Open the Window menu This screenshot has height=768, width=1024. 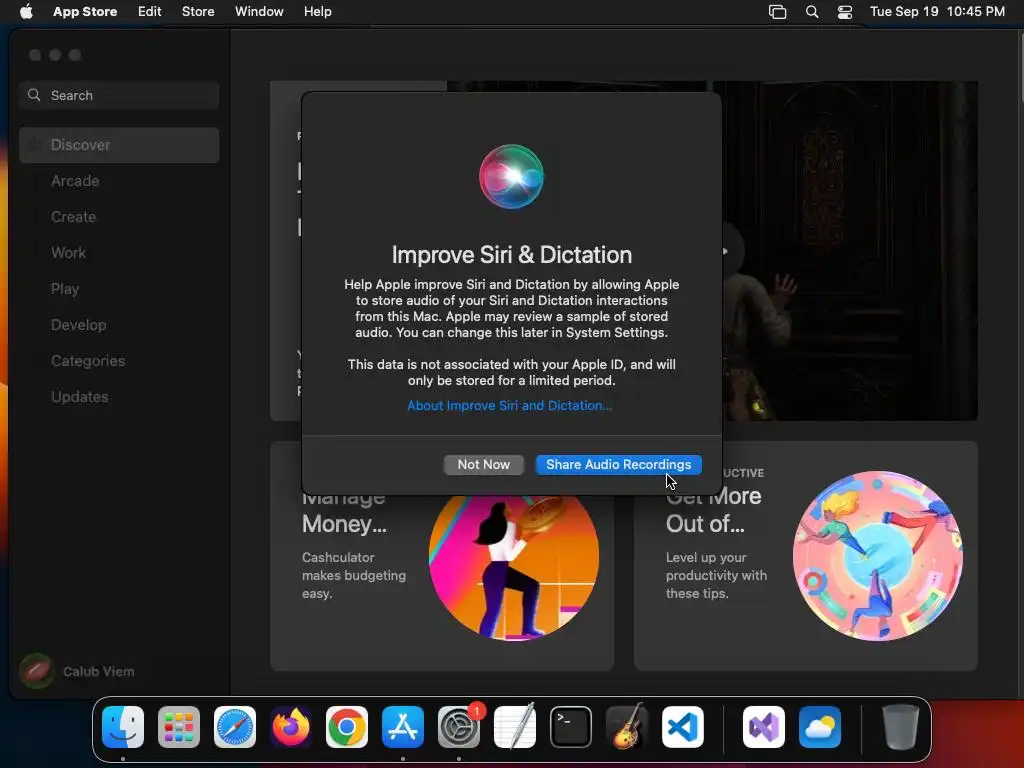coord(259,12)
